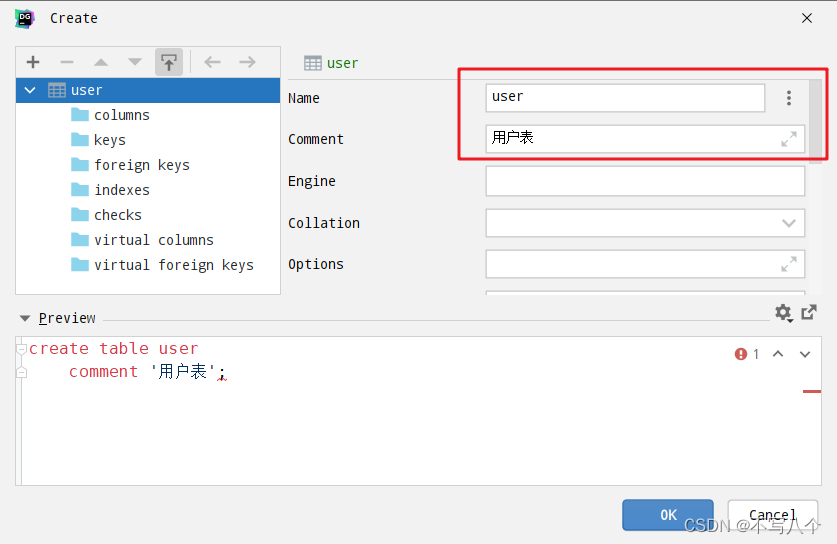
Task: Move item down with the down triangle
Action: click(135, 62)
